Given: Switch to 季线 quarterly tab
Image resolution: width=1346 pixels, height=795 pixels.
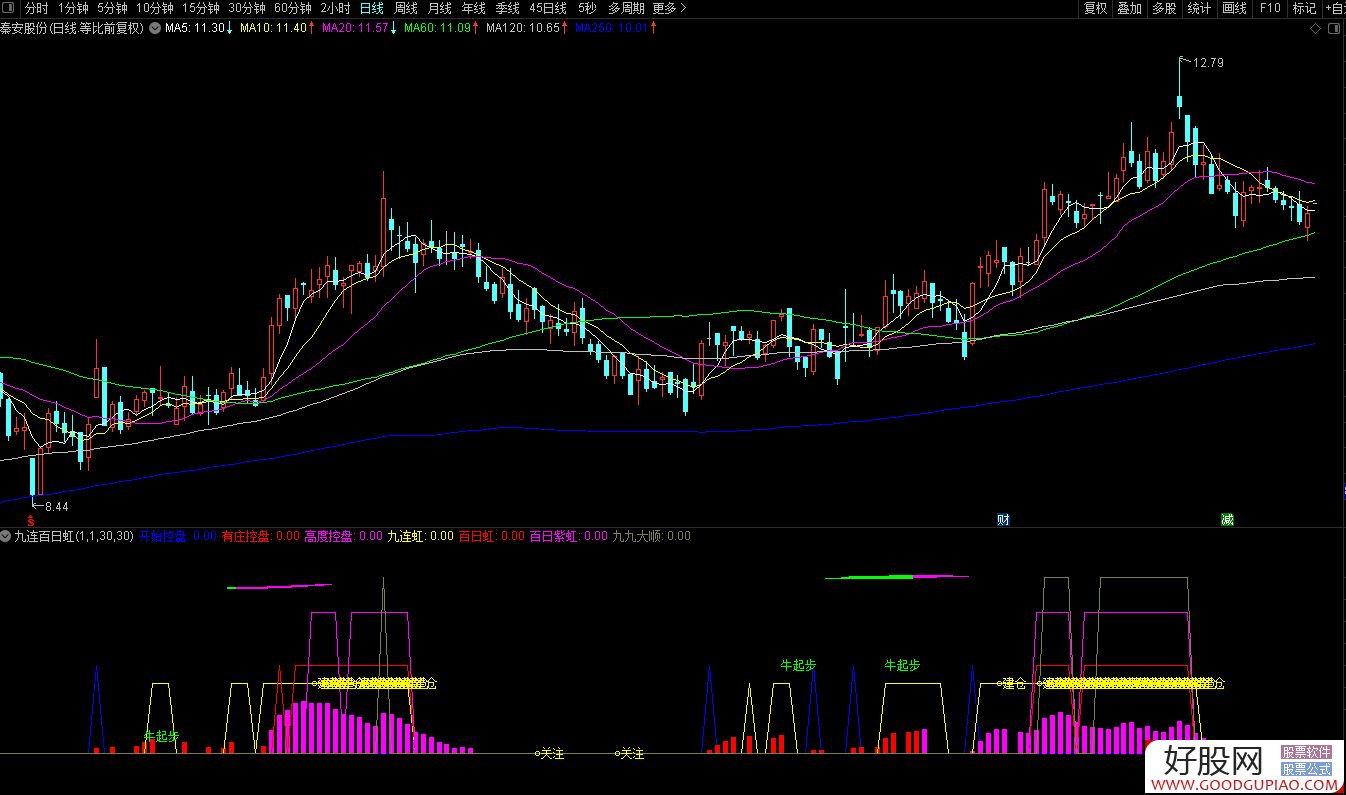Looking at the screenshot, I should [x=507, y=8].
